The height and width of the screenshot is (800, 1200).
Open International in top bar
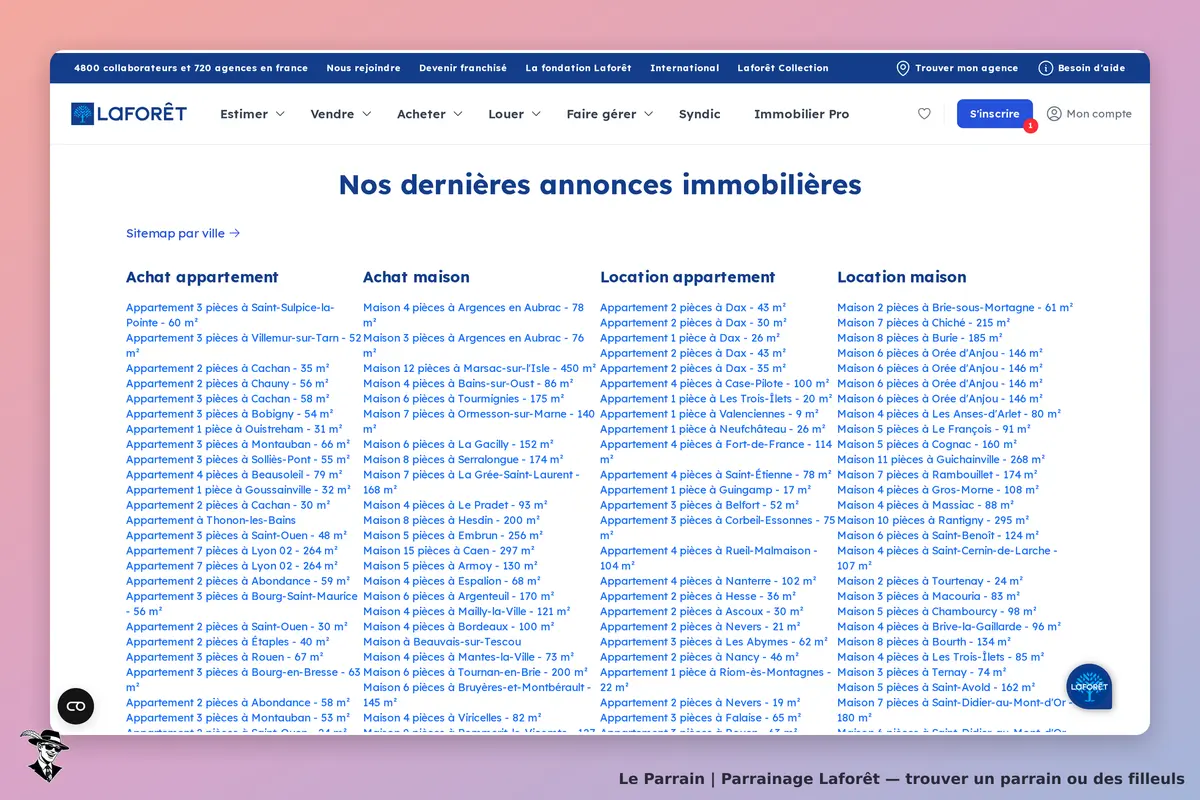684,68
